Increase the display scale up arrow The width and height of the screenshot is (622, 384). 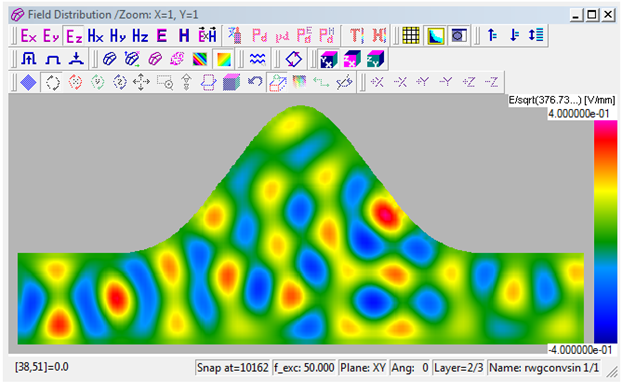point(492,36)
